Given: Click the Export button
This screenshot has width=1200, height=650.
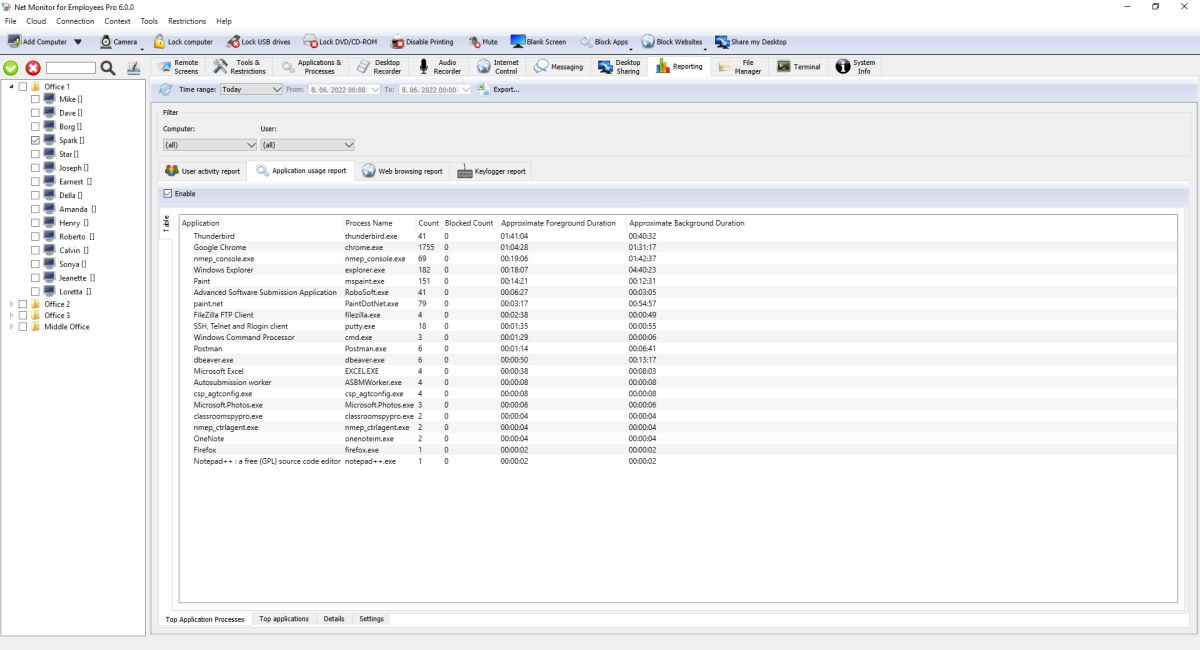Looking at the screenshot, I should 498,89.
